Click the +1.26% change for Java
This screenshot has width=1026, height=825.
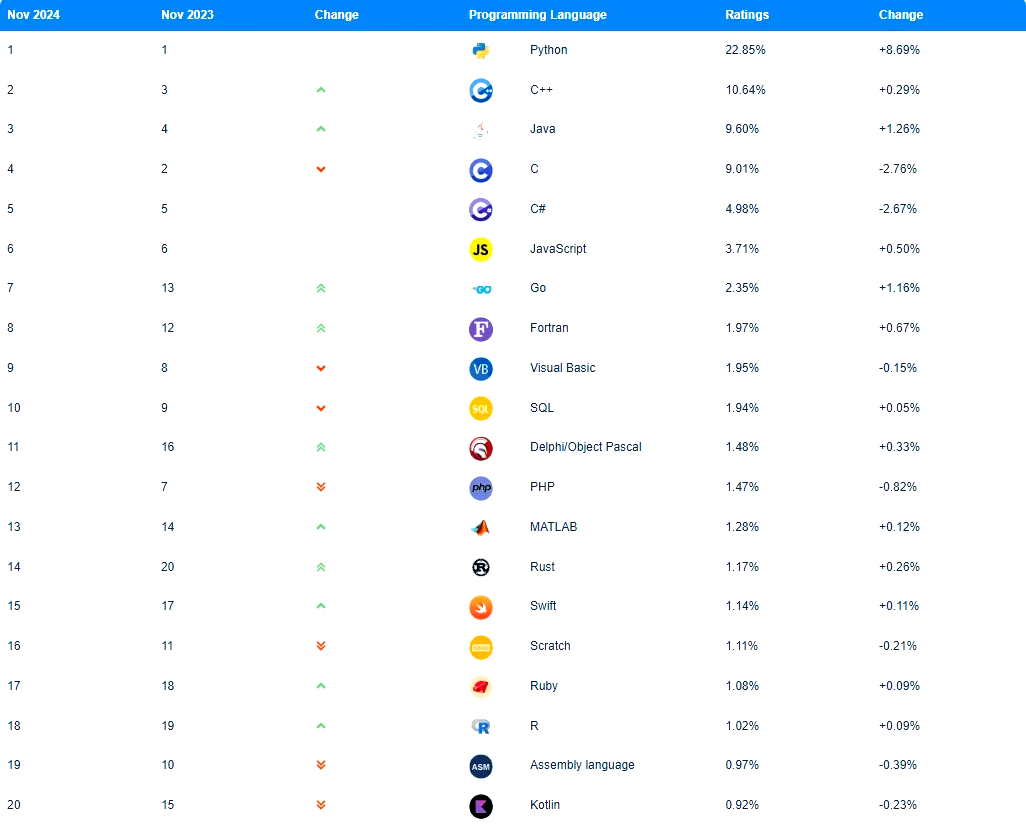pyautogui.click(x=899, y=130)
